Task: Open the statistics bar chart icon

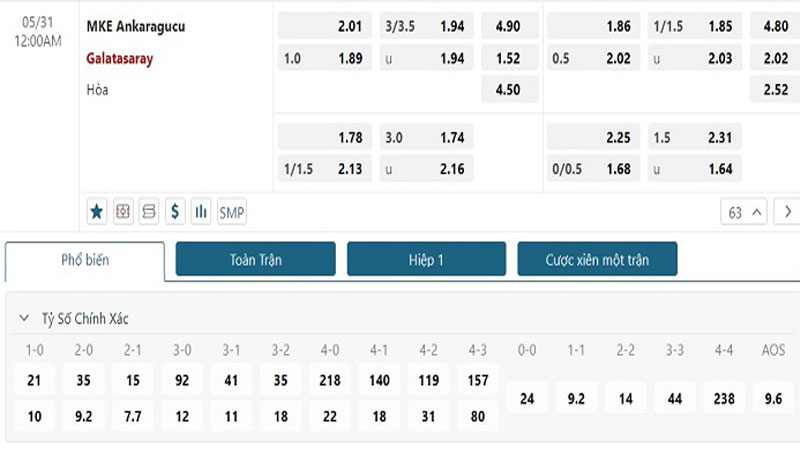Action: (x=201, y=212)
